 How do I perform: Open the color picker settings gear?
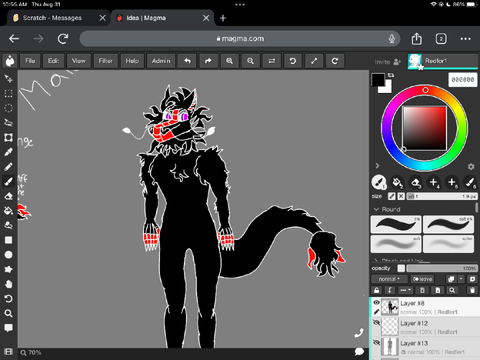471,166
